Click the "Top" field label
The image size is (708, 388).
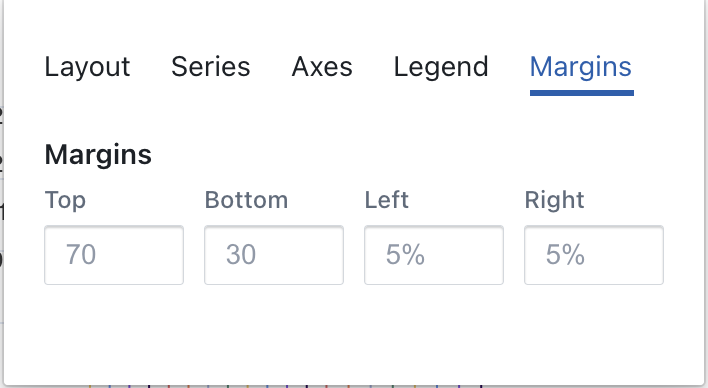coord(65,200)
